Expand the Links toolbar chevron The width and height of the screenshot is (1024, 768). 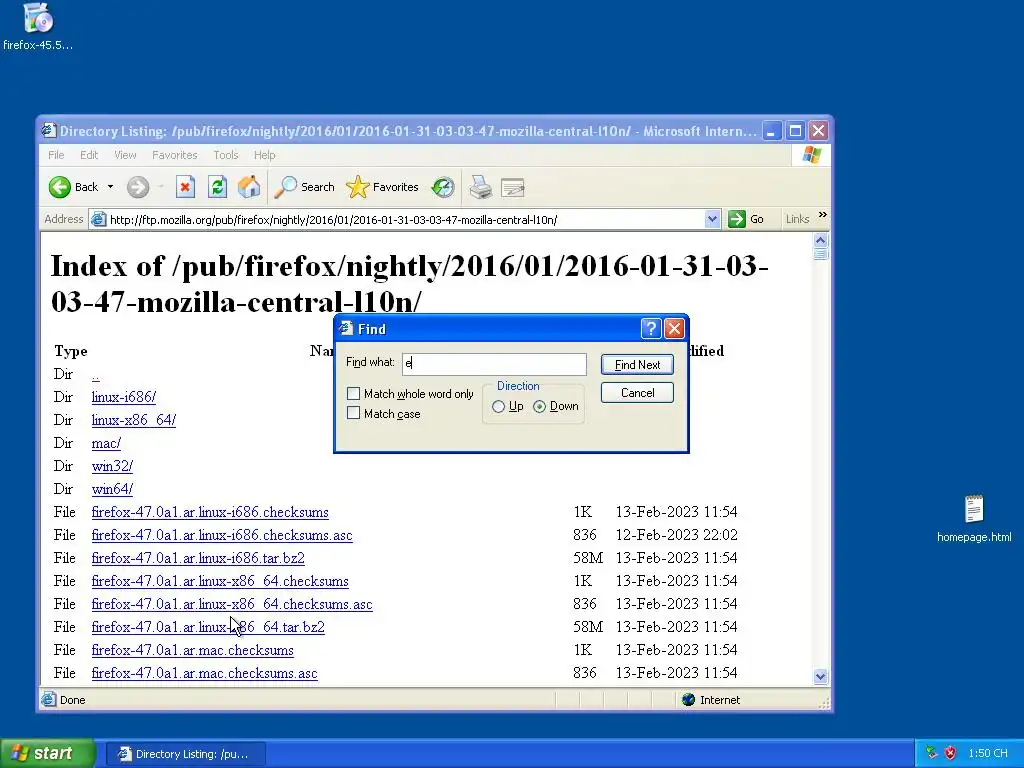click(x=823, y=215)
